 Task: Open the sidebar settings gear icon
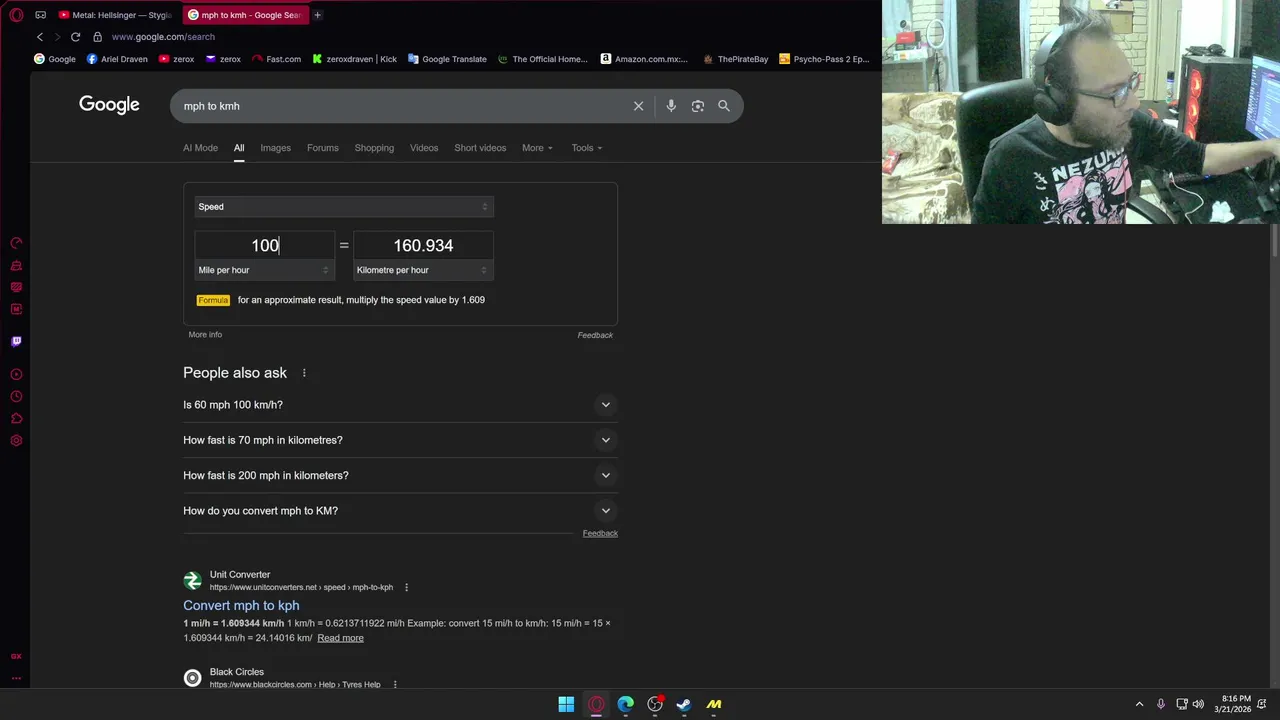(x=16, y=440)
